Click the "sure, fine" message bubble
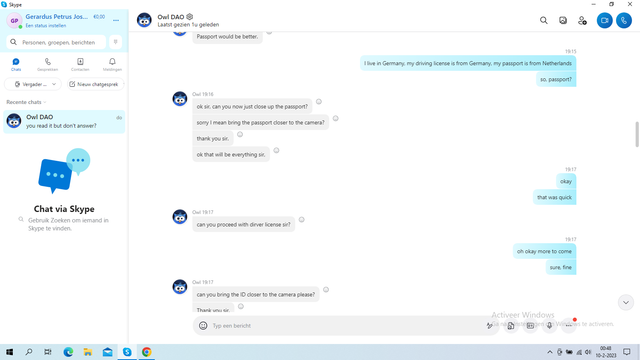The width and height of the screenshot is (640, 360). [x=561, y=267]
